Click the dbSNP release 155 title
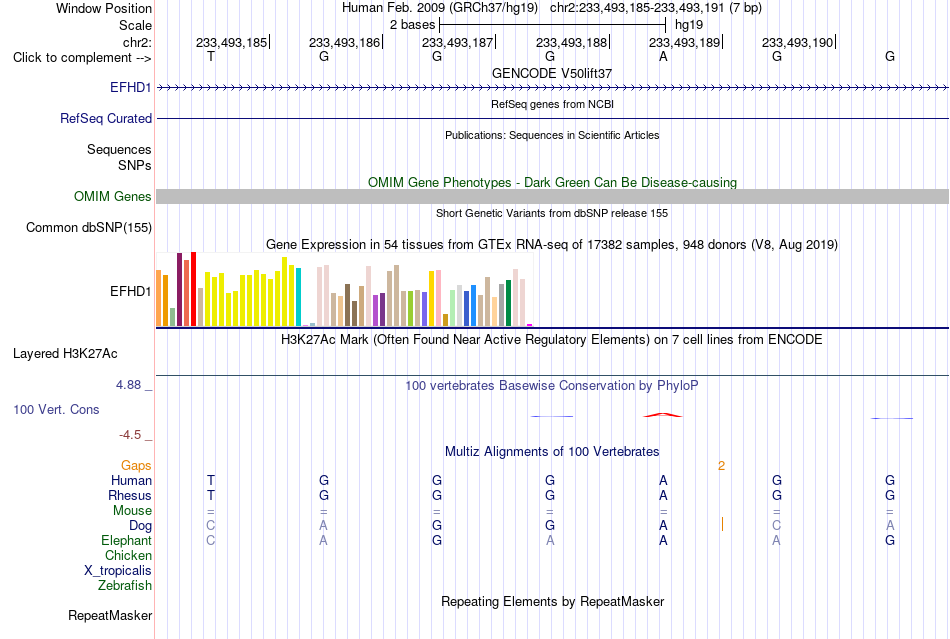The width and height of the screenshot is (950, 639). pos(552,213)
